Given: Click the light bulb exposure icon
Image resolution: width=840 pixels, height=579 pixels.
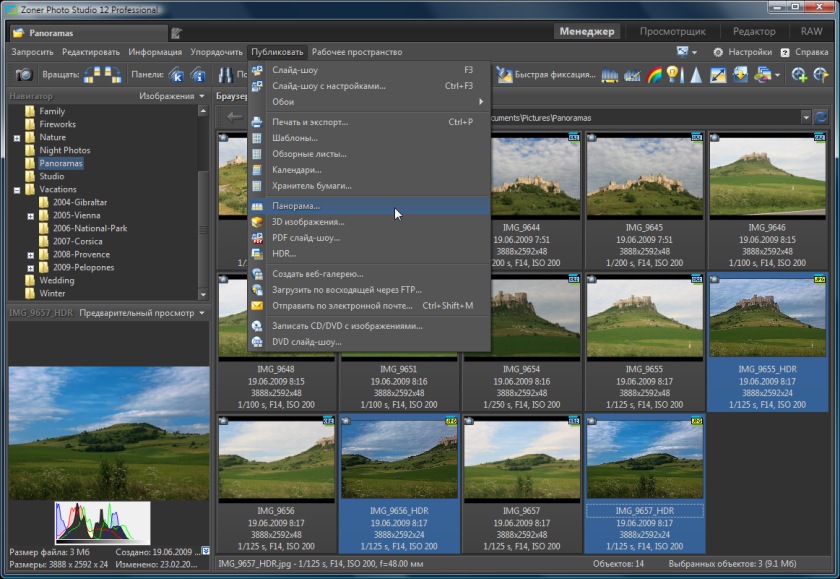Looking at the screenshot, I should [x=673, y=75].
